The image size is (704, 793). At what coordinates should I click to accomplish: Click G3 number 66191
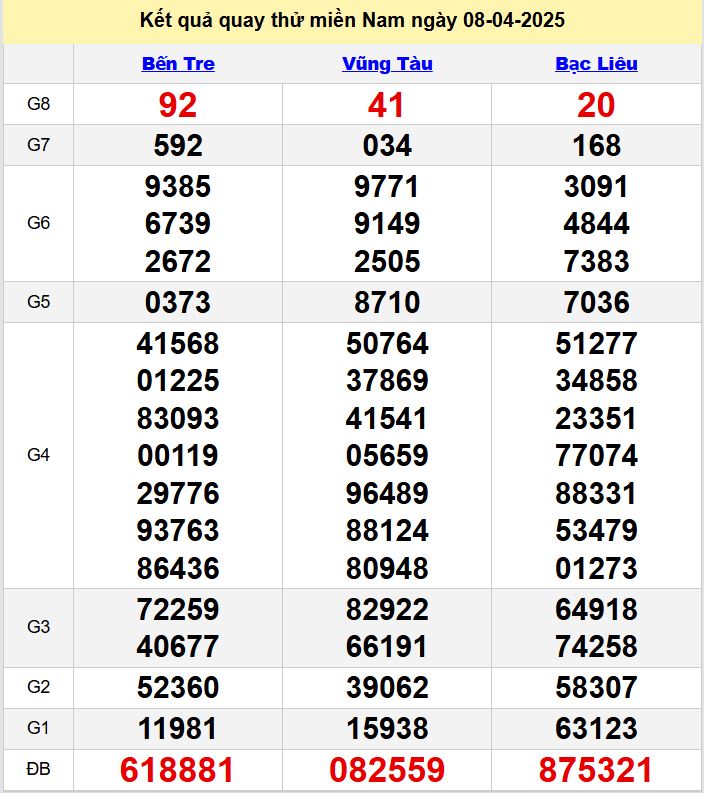coord(386,646)
